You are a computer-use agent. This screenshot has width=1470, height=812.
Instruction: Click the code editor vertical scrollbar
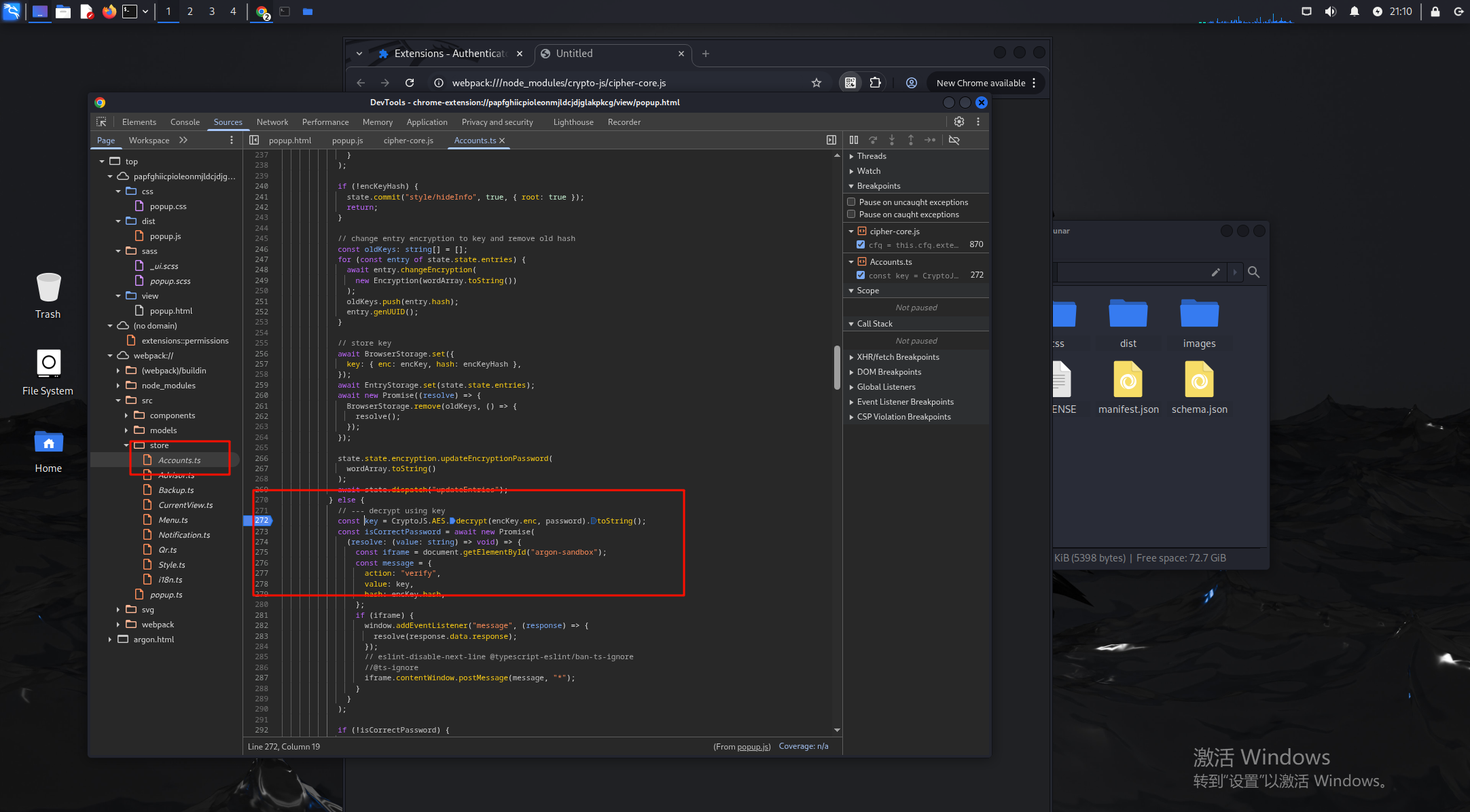[837, 367]
